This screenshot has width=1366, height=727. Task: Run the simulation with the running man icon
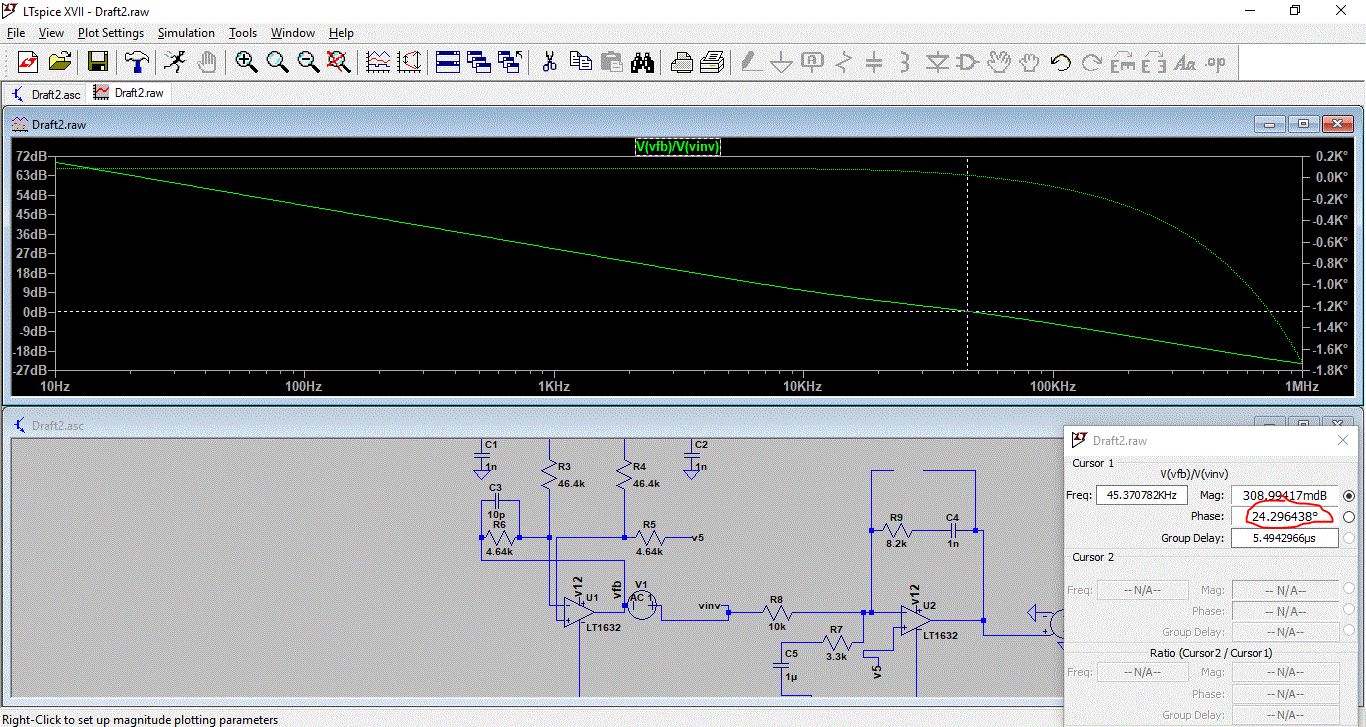(175, 62)
